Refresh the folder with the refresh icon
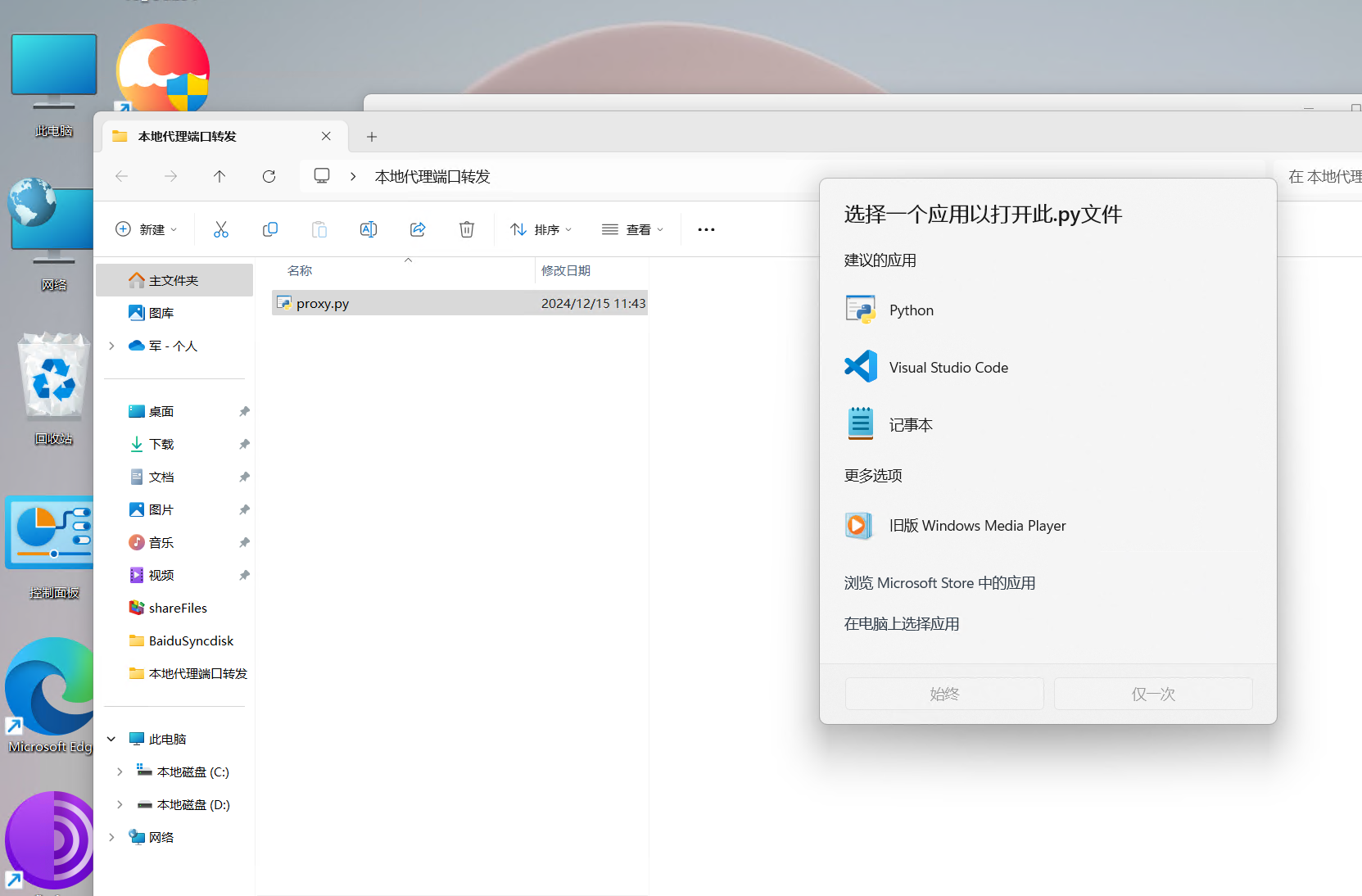Viewport: 1362px width, 896px height. tap(269, 176)
